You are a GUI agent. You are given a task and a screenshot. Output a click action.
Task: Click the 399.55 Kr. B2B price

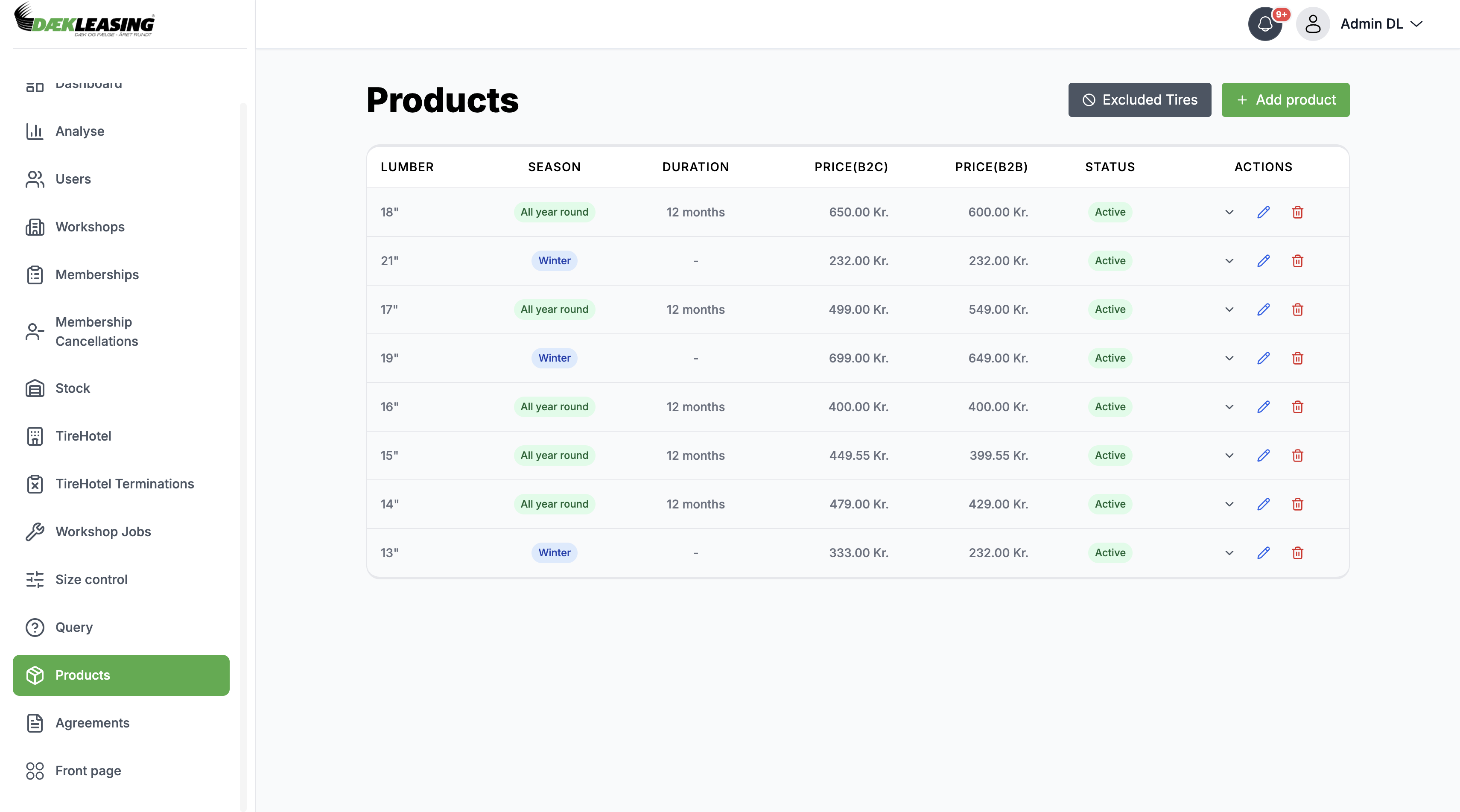(998, 456)
